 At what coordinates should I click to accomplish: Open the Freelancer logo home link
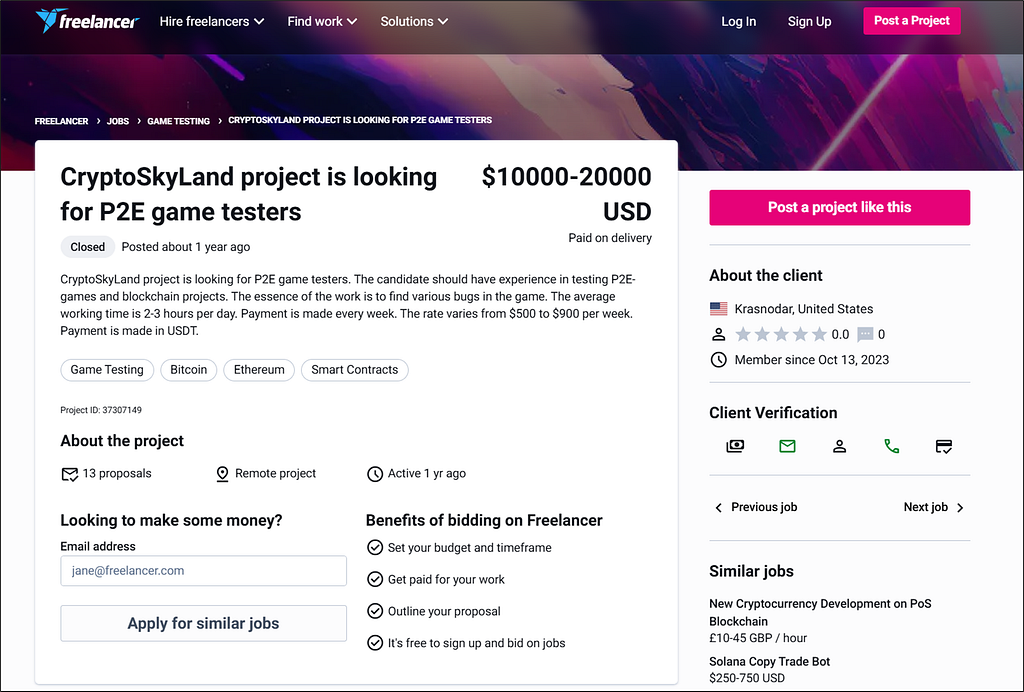coord(88,21)
